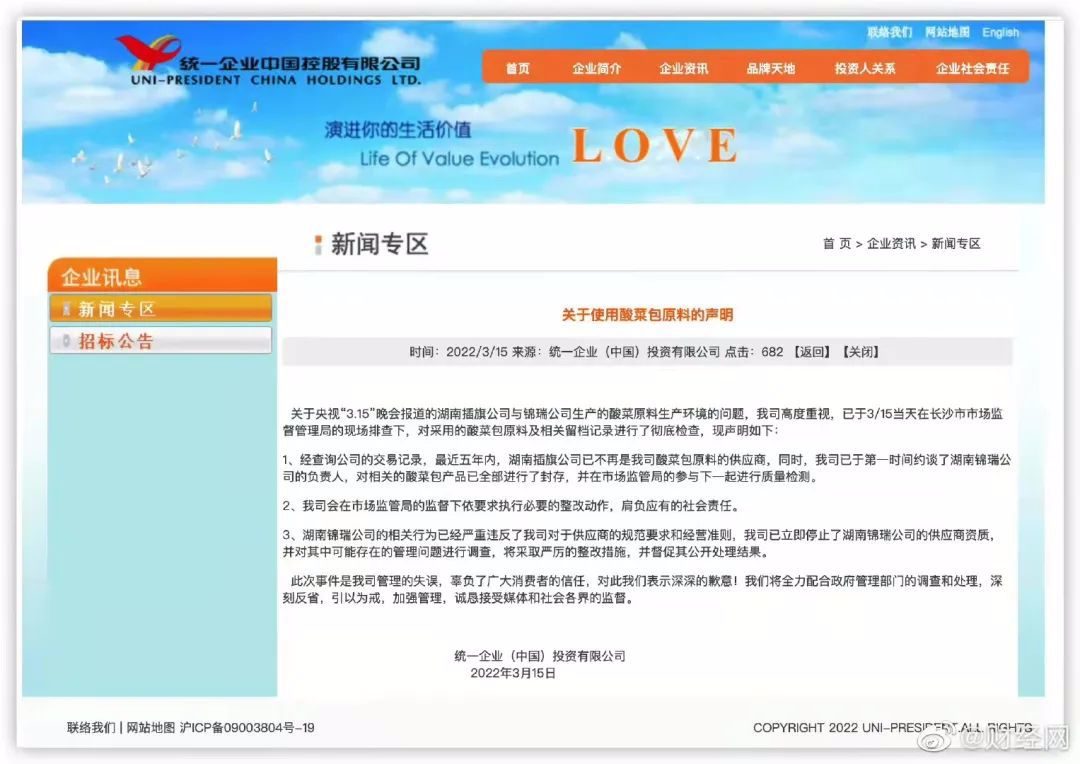Switch site language to English

point(1001,32)
